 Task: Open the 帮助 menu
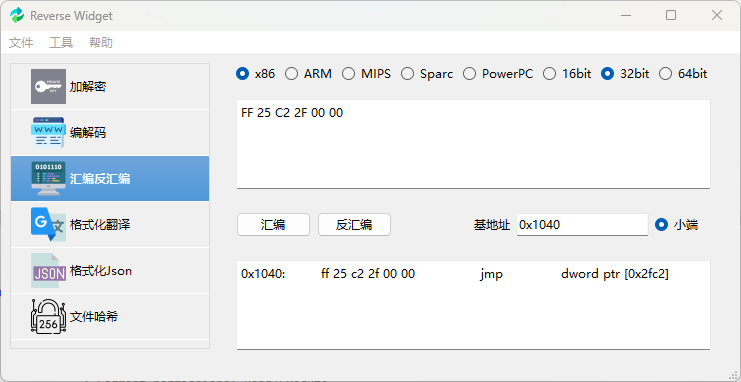[x=101, y=43]
